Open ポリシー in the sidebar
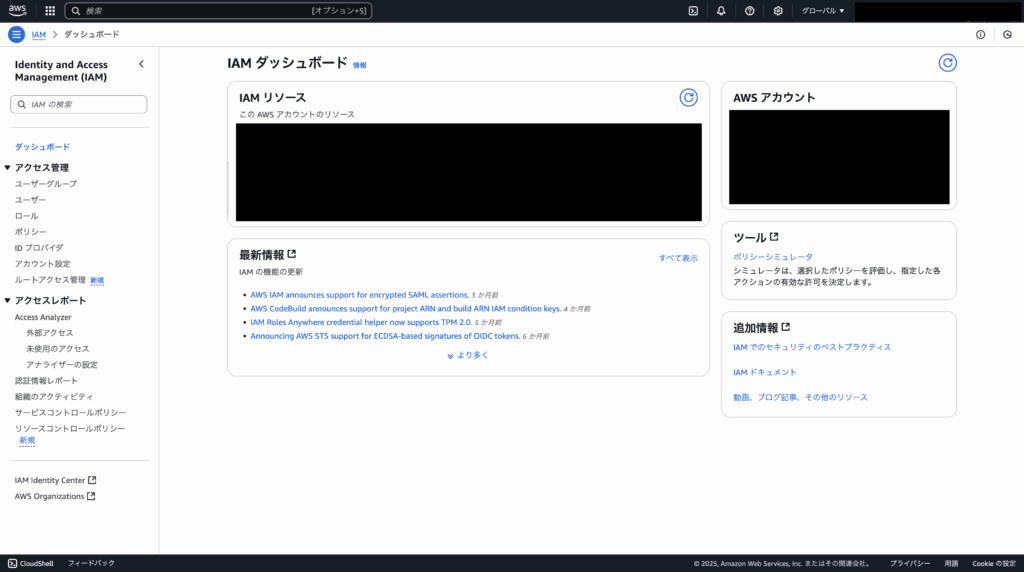This screenshot has width=1024, height=572. click(x=30, y=232)
